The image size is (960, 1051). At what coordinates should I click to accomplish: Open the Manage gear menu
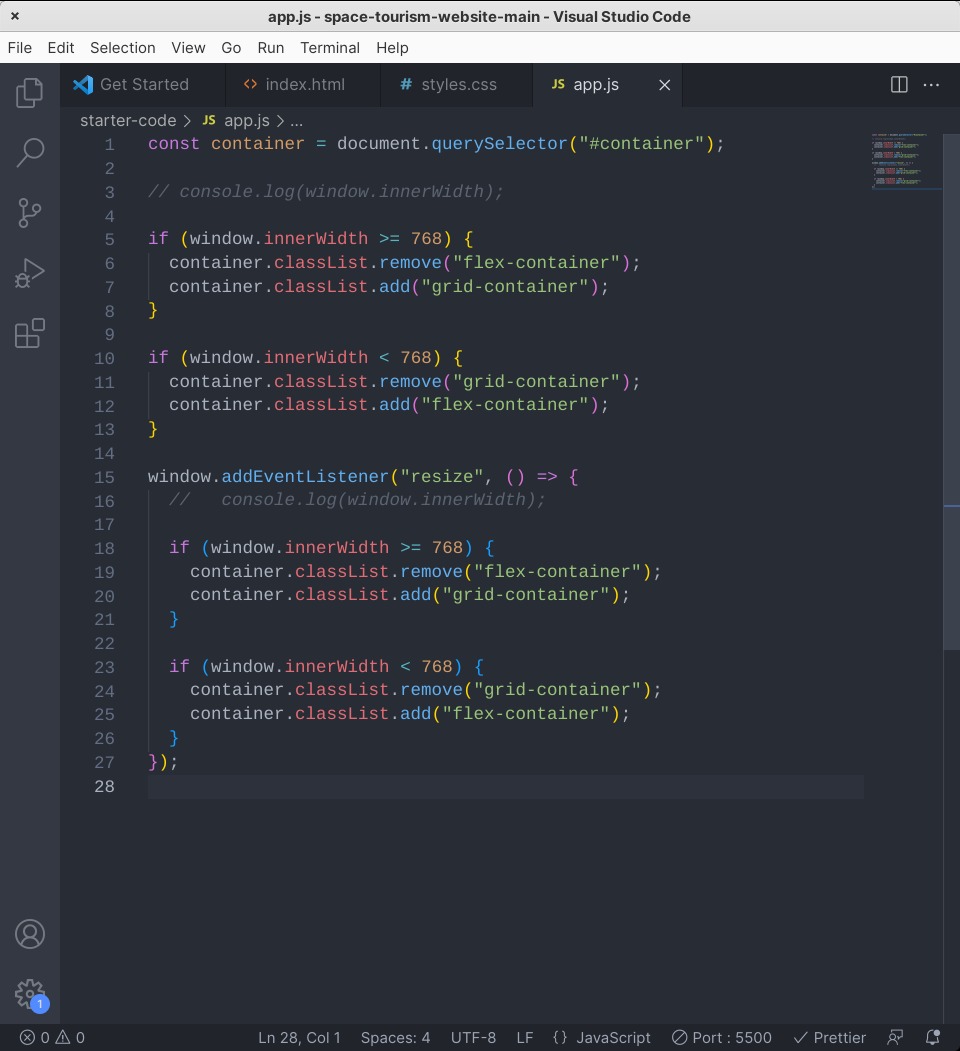30,994
